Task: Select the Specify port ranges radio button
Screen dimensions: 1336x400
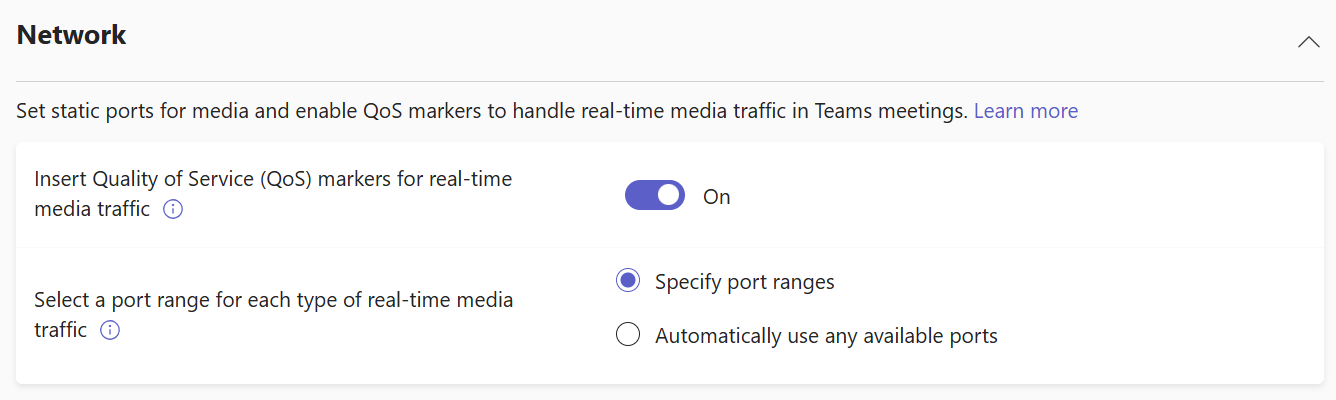Action: (628, 282)
